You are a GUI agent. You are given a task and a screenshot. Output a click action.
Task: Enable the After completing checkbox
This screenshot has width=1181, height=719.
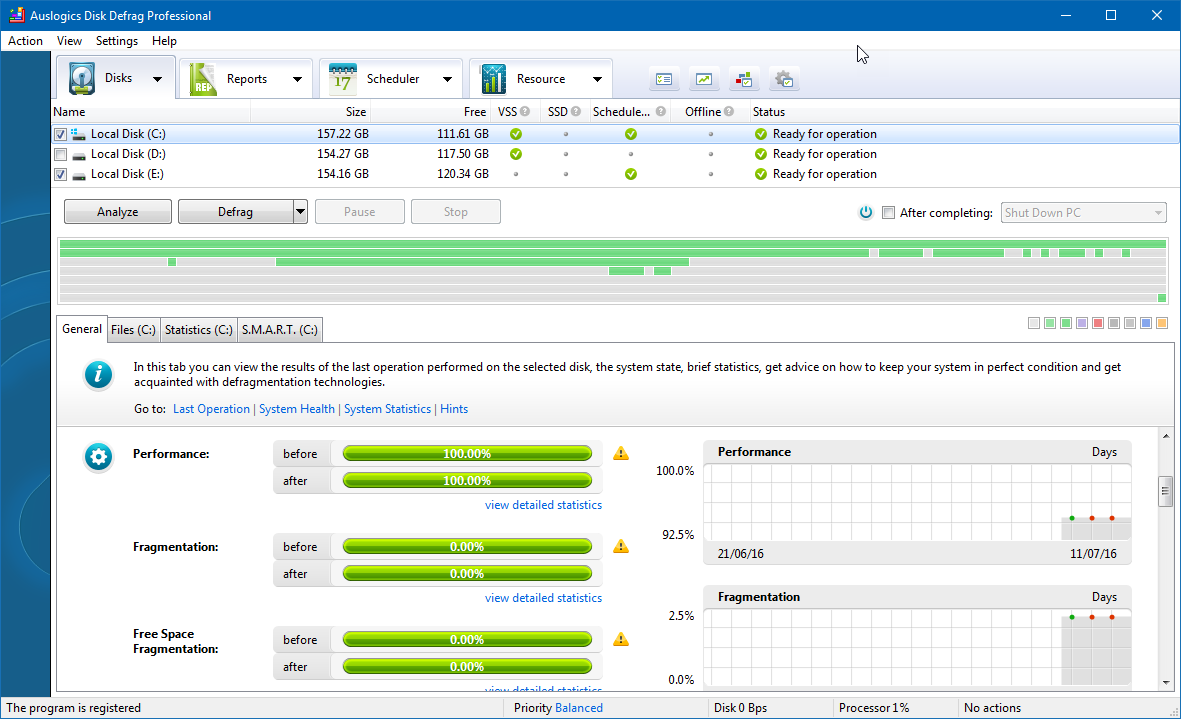tap(888, 212)
